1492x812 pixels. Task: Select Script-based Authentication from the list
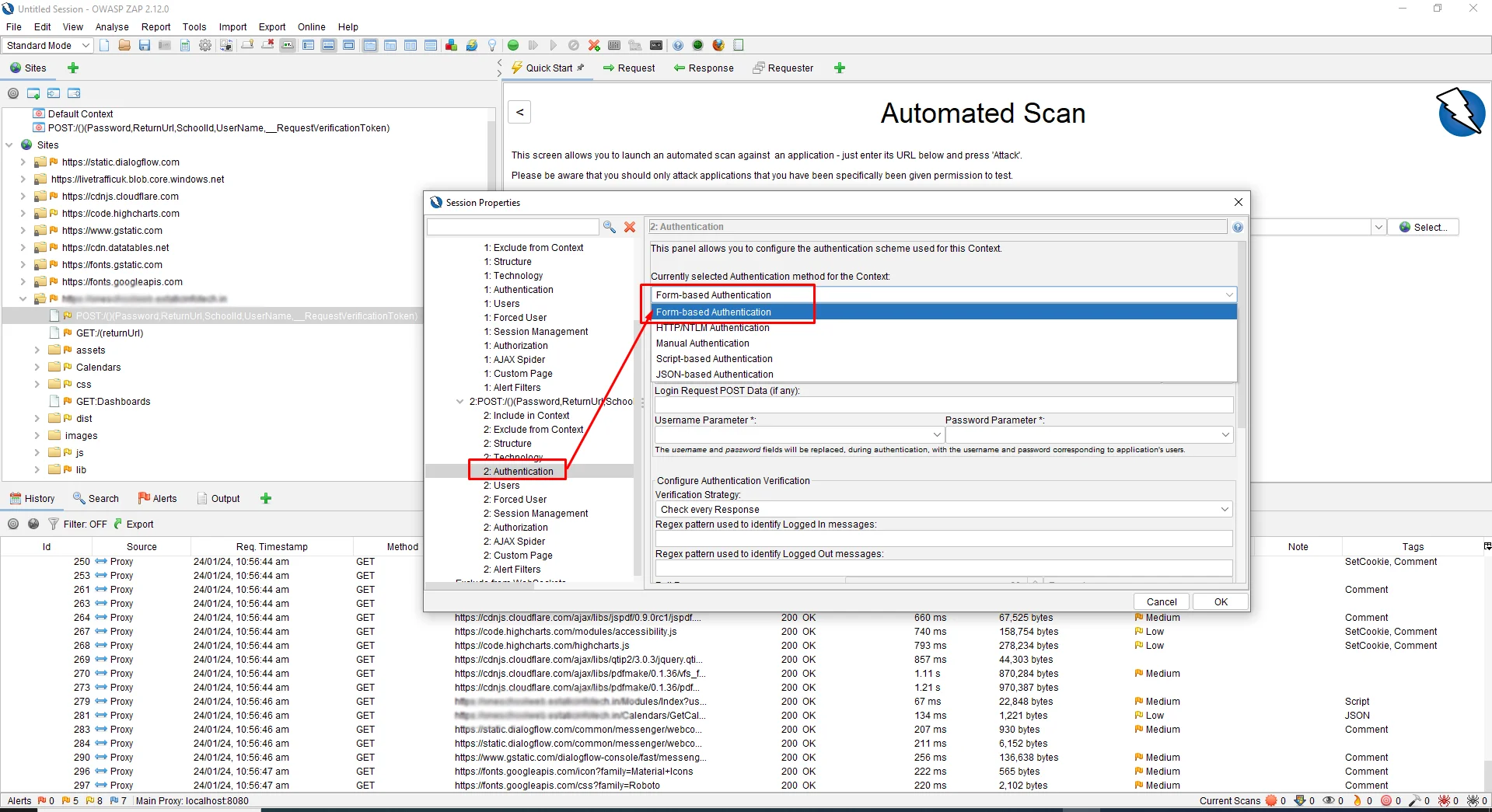pos(714,358)
